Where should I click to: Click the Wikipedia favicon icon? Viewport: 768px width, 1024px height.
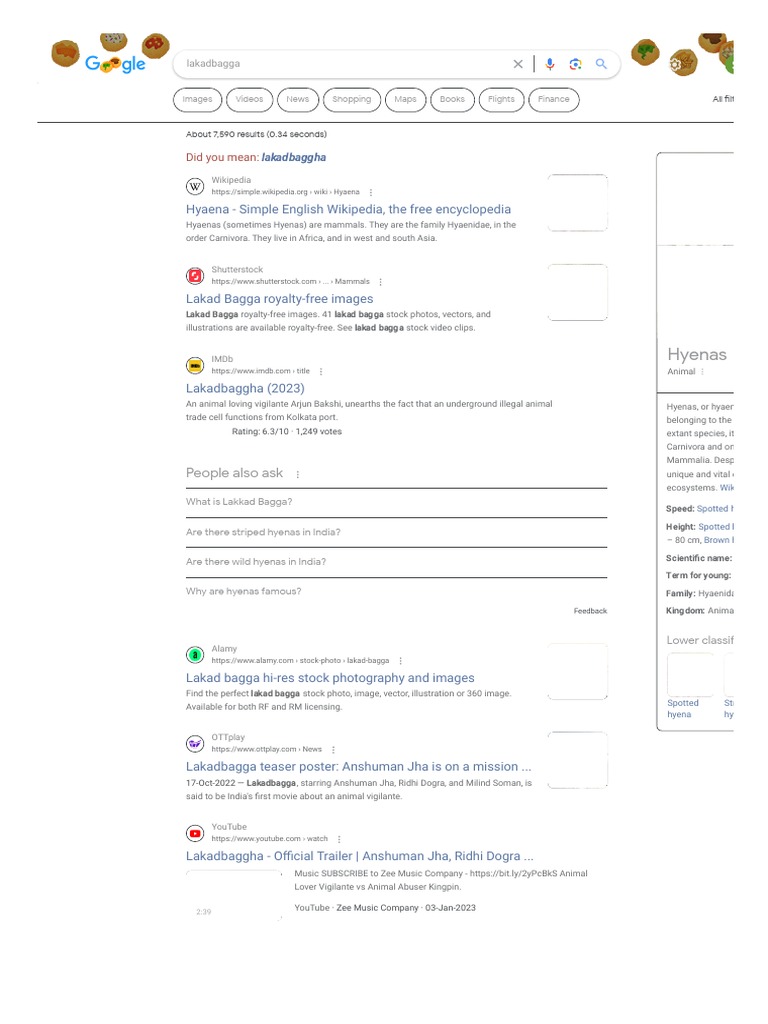pos(195,186)
